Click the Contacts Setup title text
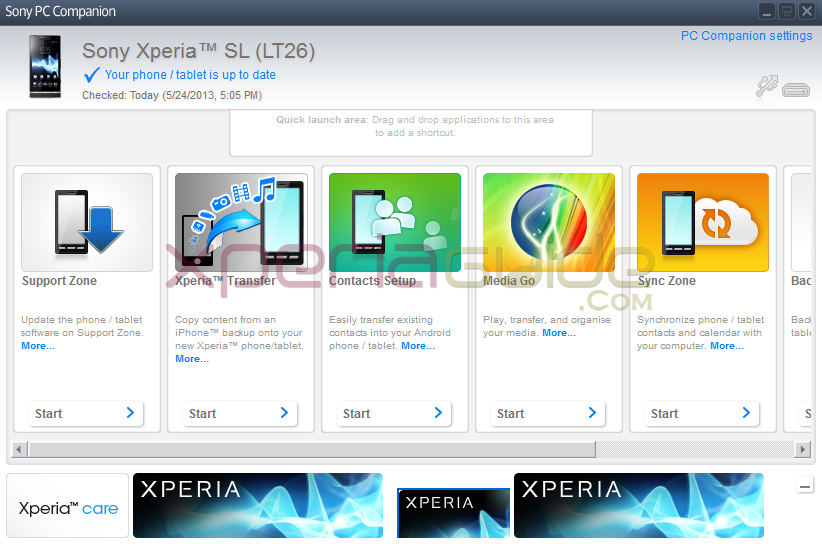Image resolution: width=822 pixels, height=544 pixels. (x=372, y=281)
